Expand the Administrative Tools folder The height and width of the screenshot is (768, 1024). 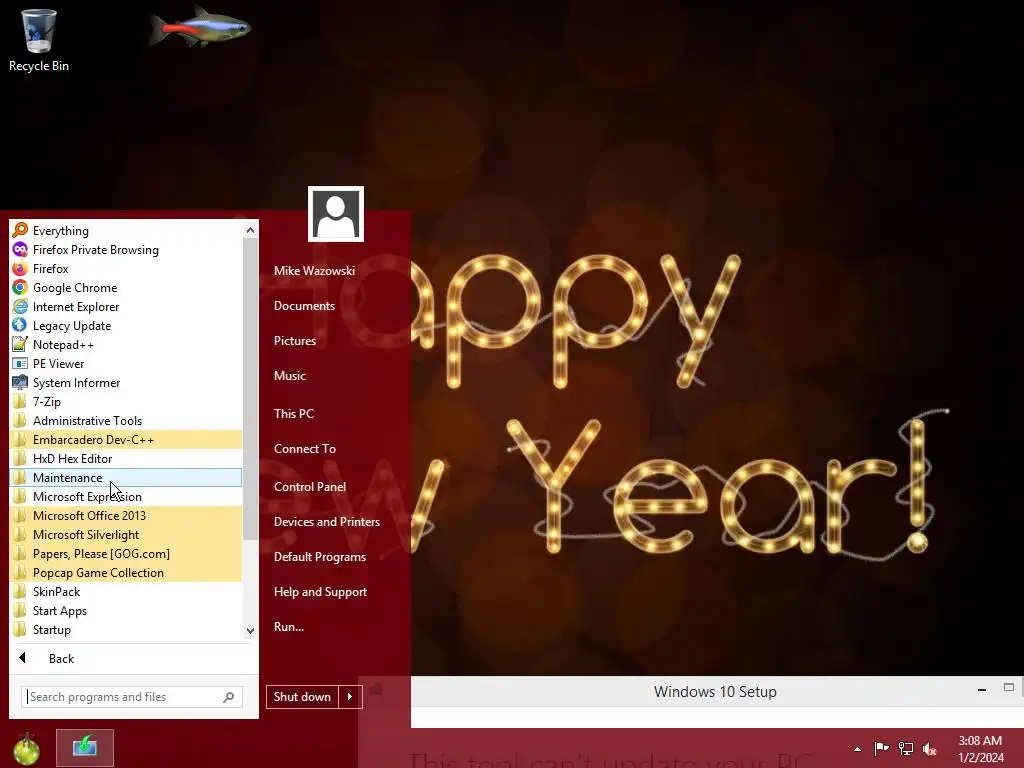point(126,421)
